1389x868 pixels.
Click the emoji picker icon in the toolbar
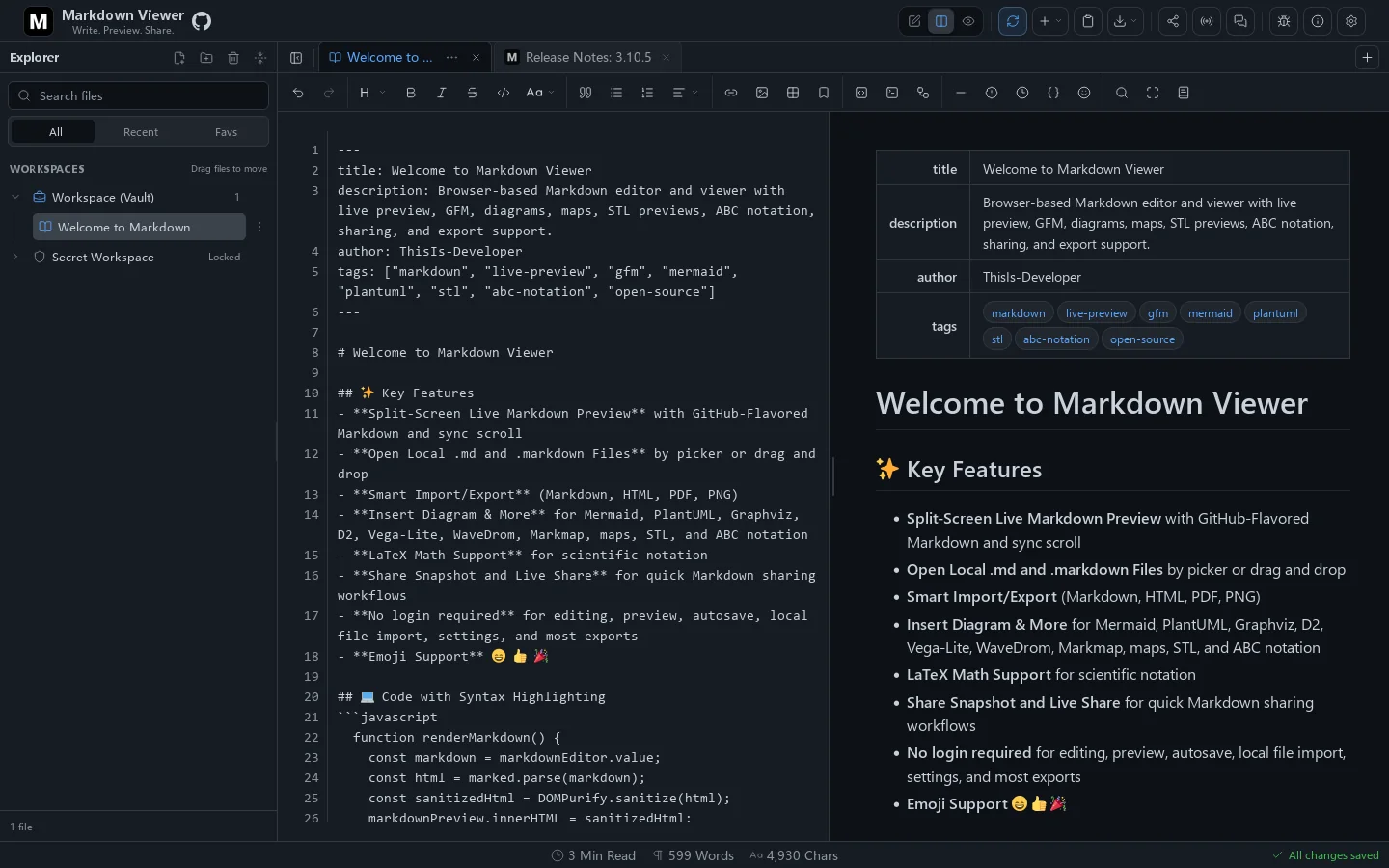(x=1084, y=93)
